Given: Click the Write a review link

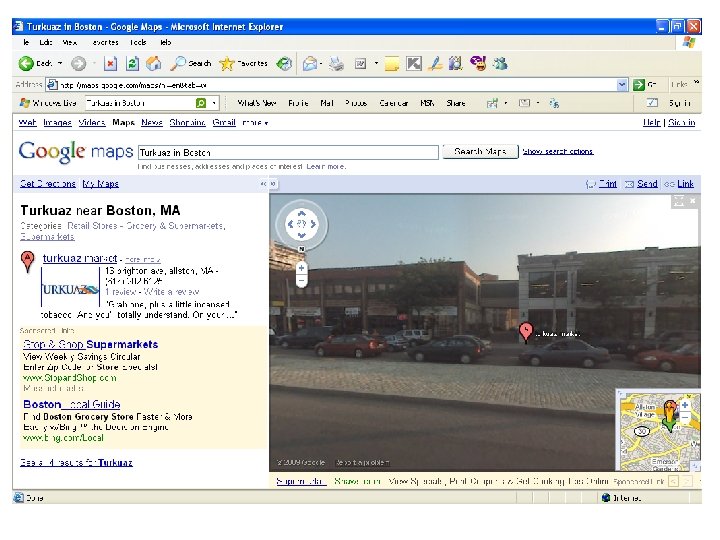Looking at the screenshot, I should (172, 292).
